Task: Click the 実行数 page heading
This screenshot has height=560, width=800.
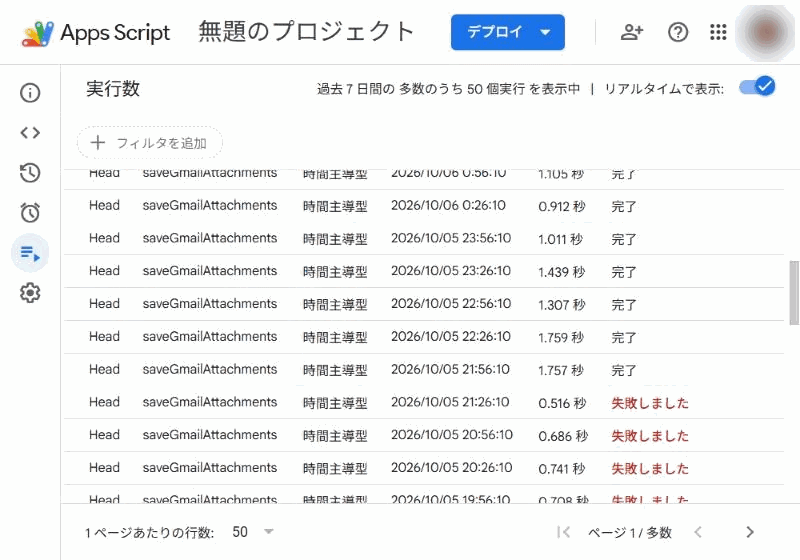Action: tap(113, 89)
